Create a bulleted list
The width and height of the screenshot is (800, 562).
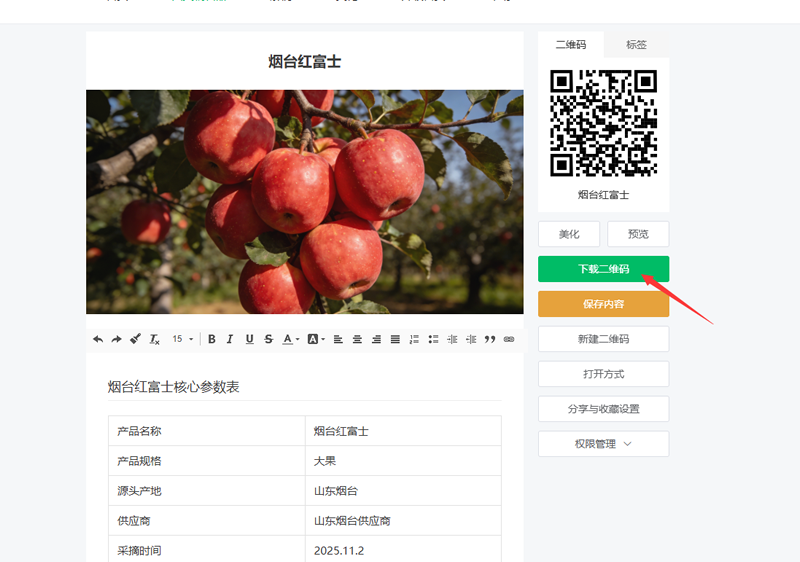(x=433, y=339)
